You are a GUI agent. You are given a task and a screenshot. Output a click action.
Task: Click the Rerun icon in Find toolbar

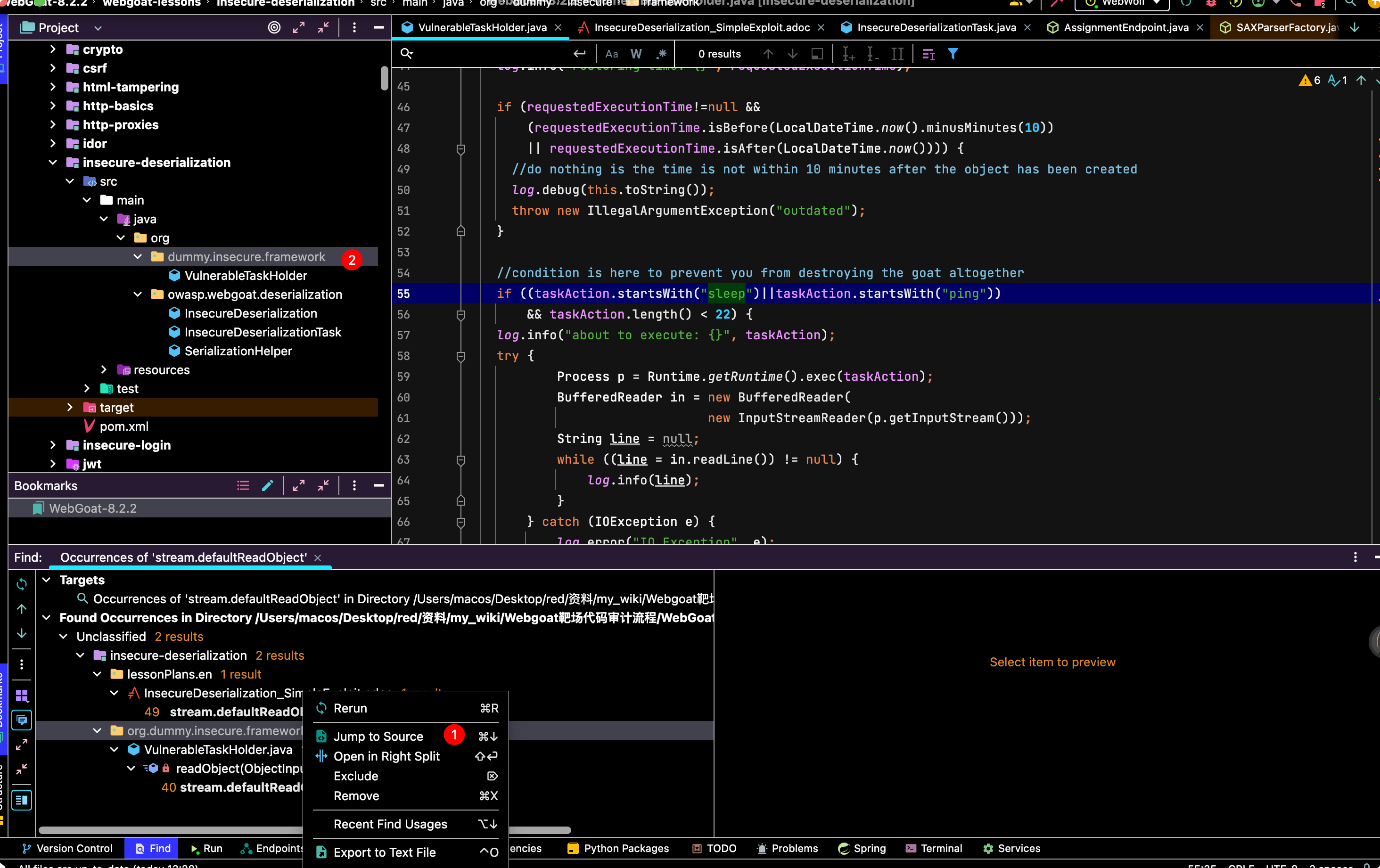pyautogui.click(x=22, y=584)
